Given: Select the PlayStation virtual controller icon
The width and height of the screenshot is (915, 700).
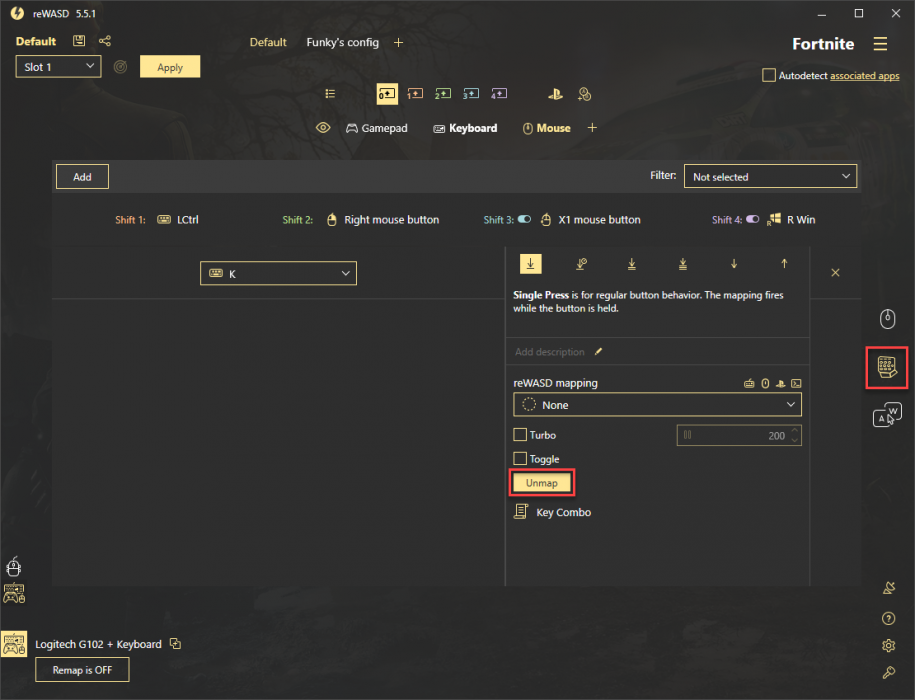Looking at the screenshot, I should 554,94.
